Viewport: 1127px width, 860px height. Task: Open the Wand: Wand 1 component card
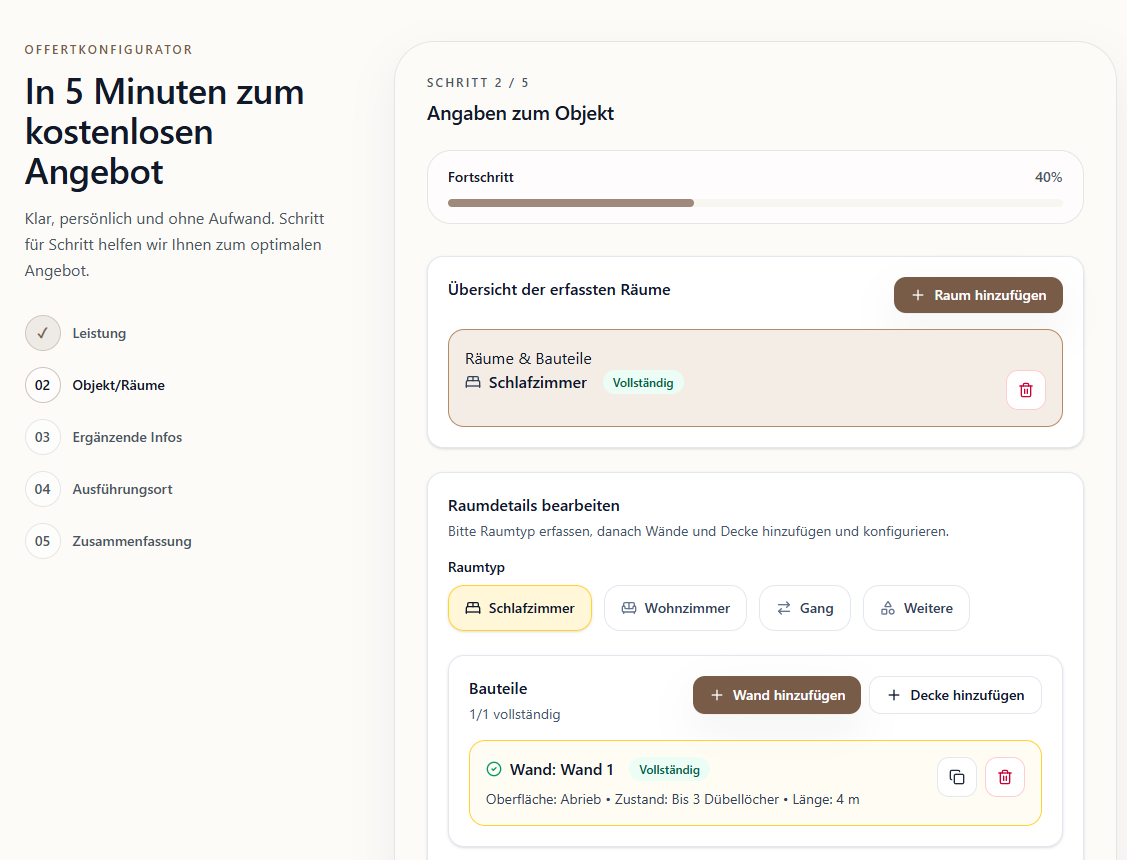(755, 783)
